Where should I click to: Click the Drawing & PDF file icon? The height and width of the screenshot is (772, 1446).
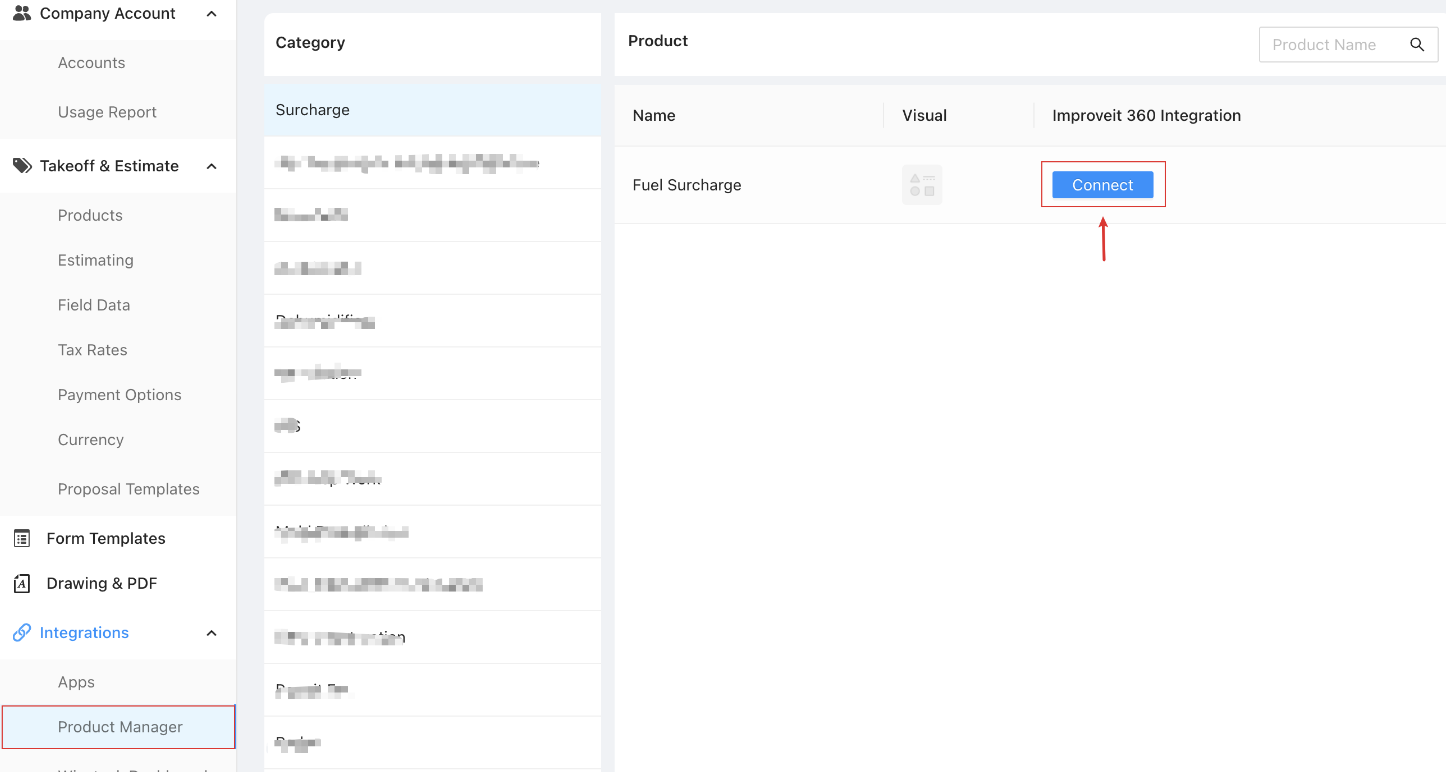pos(22,584)
